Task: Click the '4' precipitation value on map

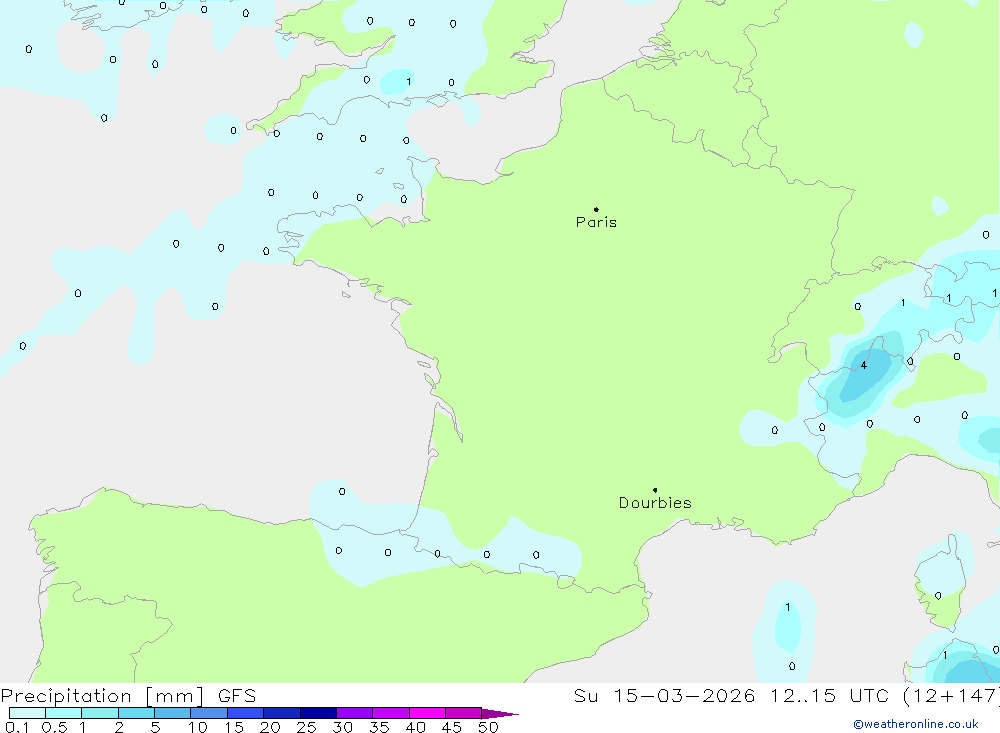Action: (x=864, y=366)
